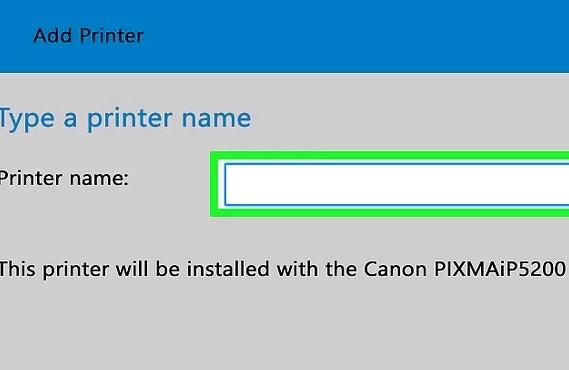
Task: Click inside the Printer name text box
Action: point(397,185)
